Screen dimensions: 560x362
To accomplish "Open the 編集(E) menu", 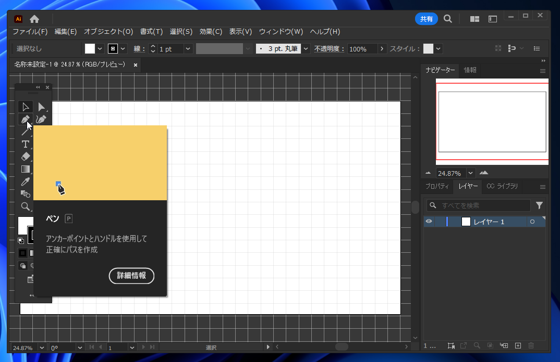I will click(66, 32).
